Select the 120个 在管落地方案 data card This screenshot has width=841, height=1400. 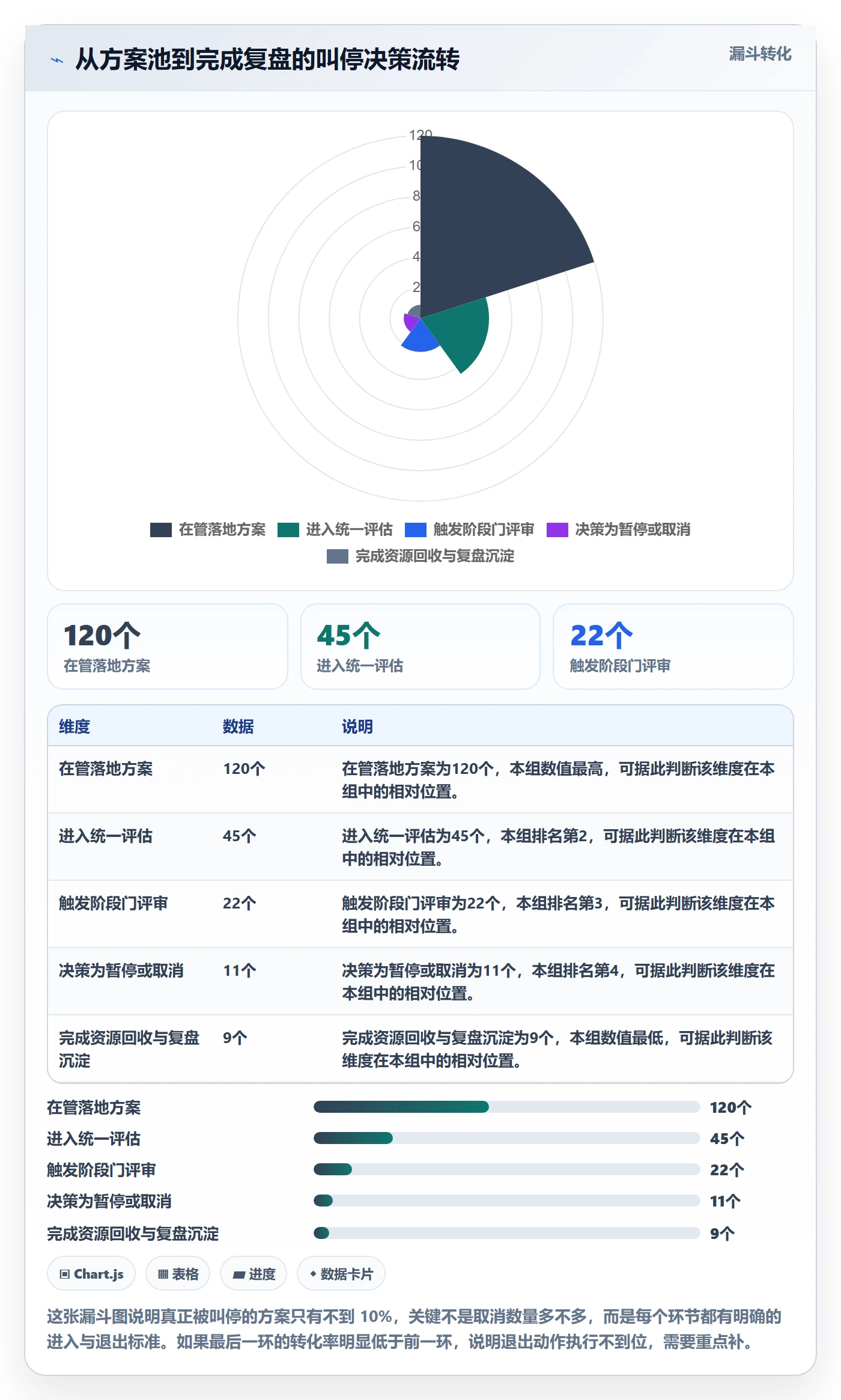pos(168,647)
